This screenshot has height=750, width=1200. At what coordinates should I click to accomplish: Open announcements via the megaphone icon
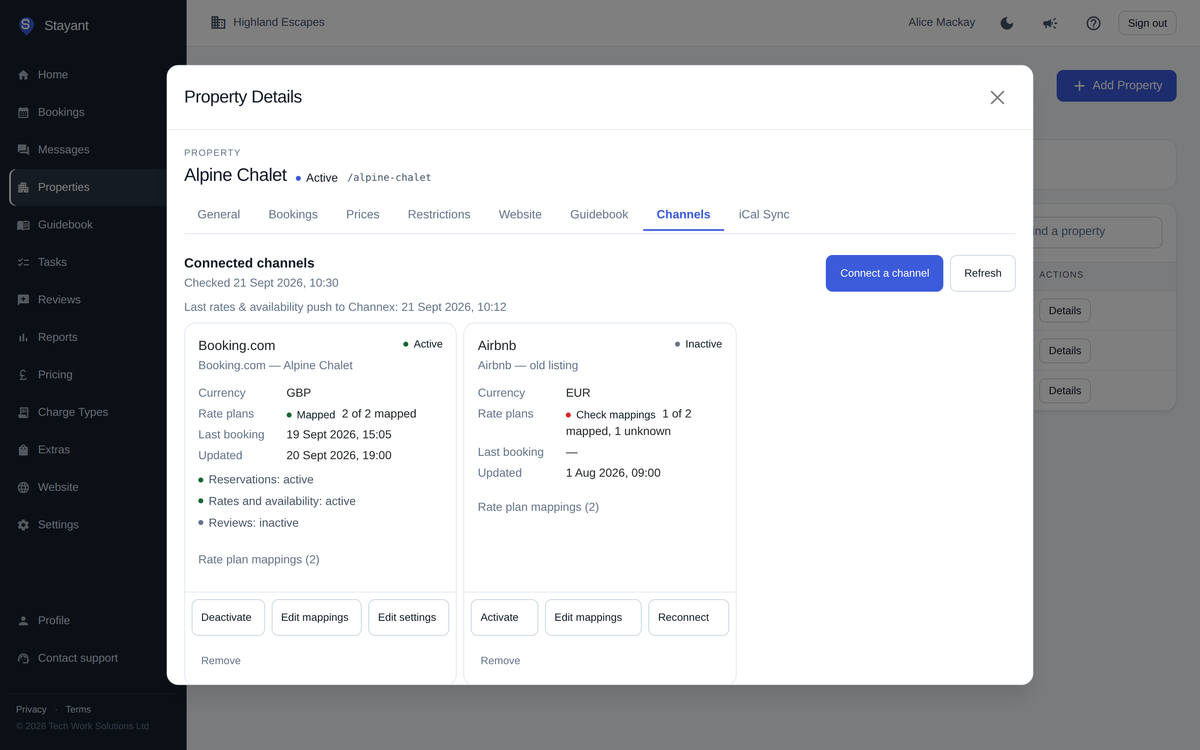(x=1050, y=23)
